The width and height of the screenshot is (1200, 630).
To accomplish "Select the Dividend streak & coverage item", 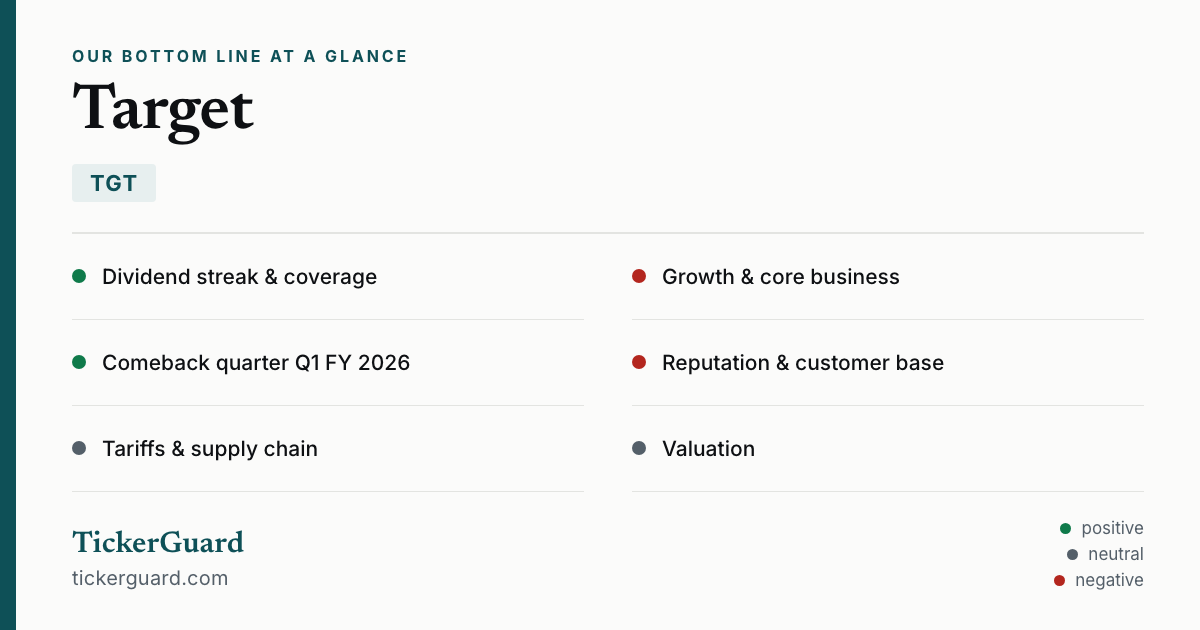I will [328, 277].
